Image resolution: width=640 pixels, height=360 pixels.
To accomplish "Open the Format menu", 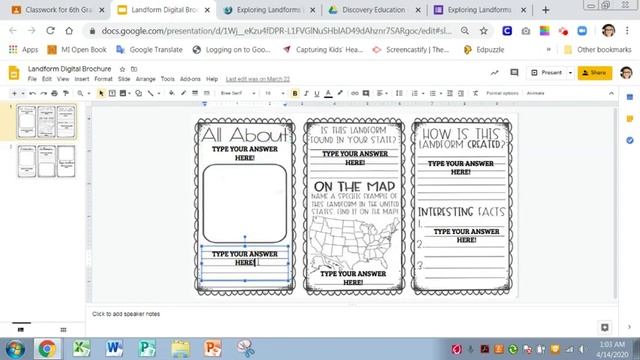I will click(103, 79).
